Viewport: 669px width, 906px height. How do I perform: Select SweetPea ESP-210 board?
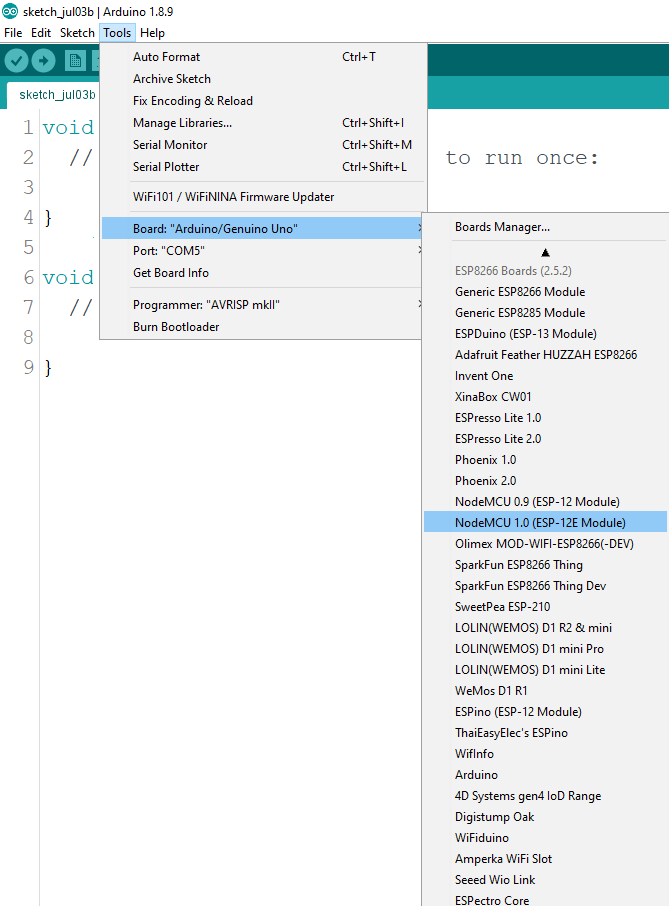point(545,607)
